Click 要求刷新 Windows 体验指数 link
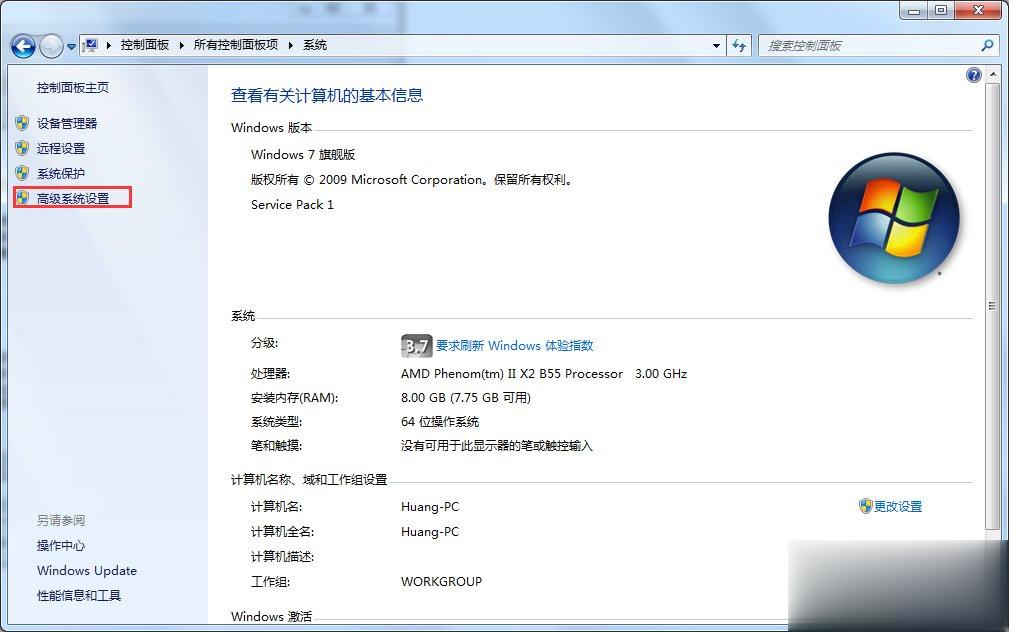Screen dimensions: 1009x632 point(514,346)
